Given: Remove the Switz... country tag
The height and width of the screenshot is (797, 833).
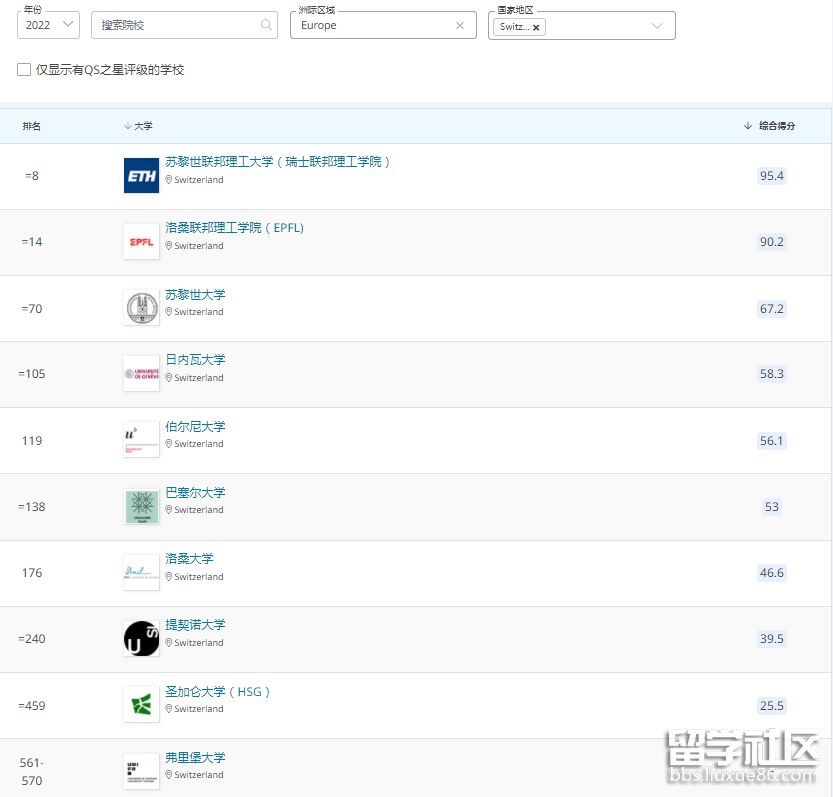Looking at the screenshot, I should (x=537, y=28).
